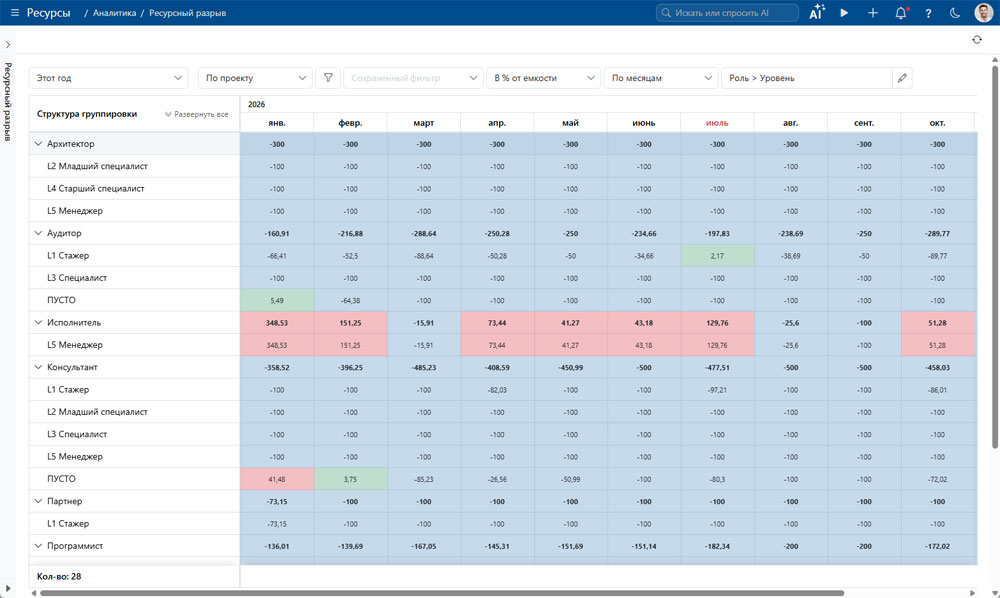The image size is (1000, 598).
Task: Click 'Развернуть все' link
Action: click(x=196, y=114)
